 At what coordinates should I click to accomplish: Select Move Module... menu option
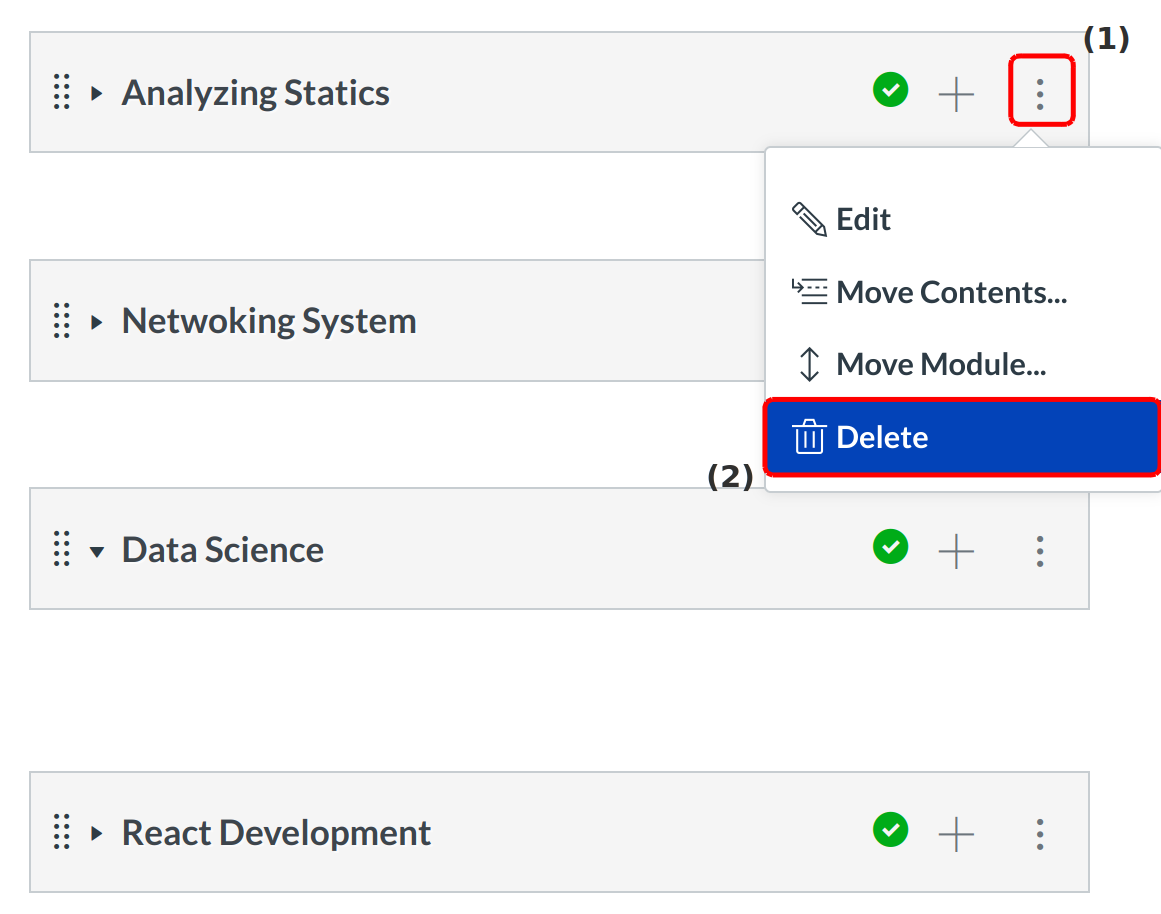(x=940, y=364)
